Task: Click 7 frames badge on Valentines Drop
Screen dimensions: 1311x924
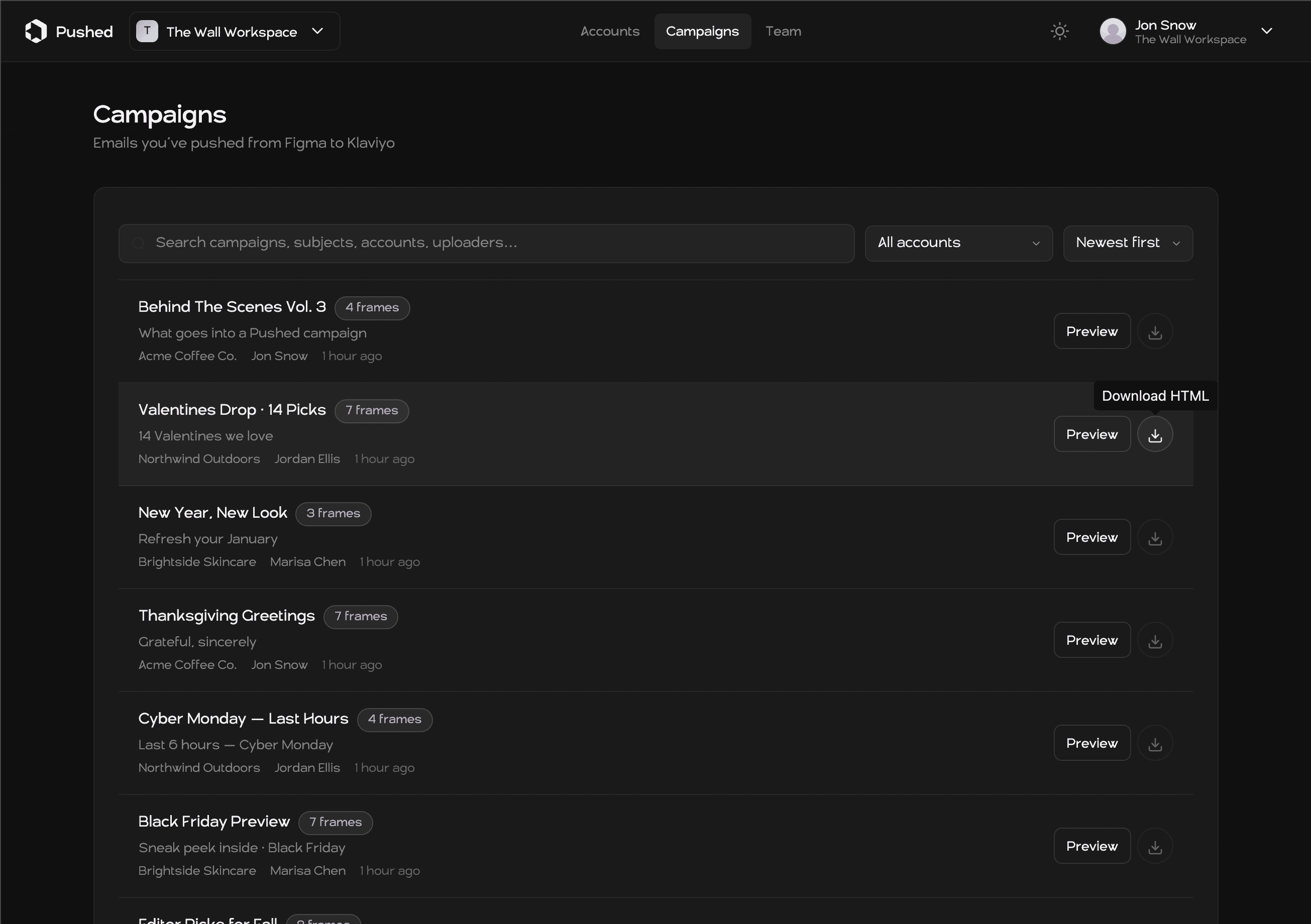Action: 372,411
